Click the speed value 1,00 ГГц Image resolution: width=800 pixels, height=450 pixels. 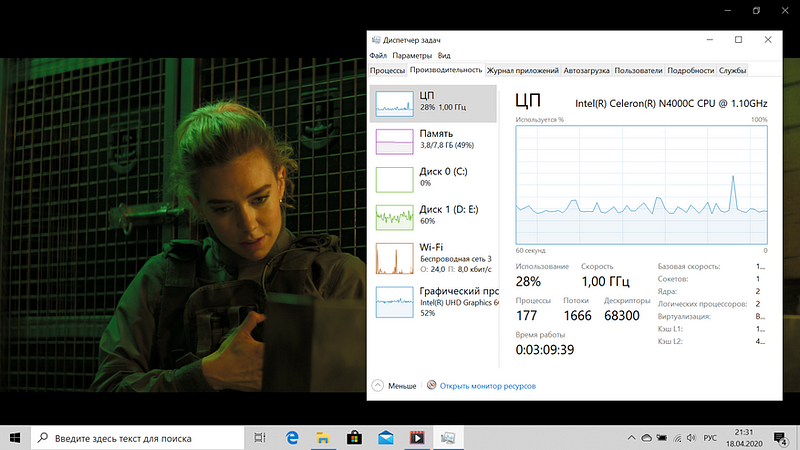coord(606,281)
